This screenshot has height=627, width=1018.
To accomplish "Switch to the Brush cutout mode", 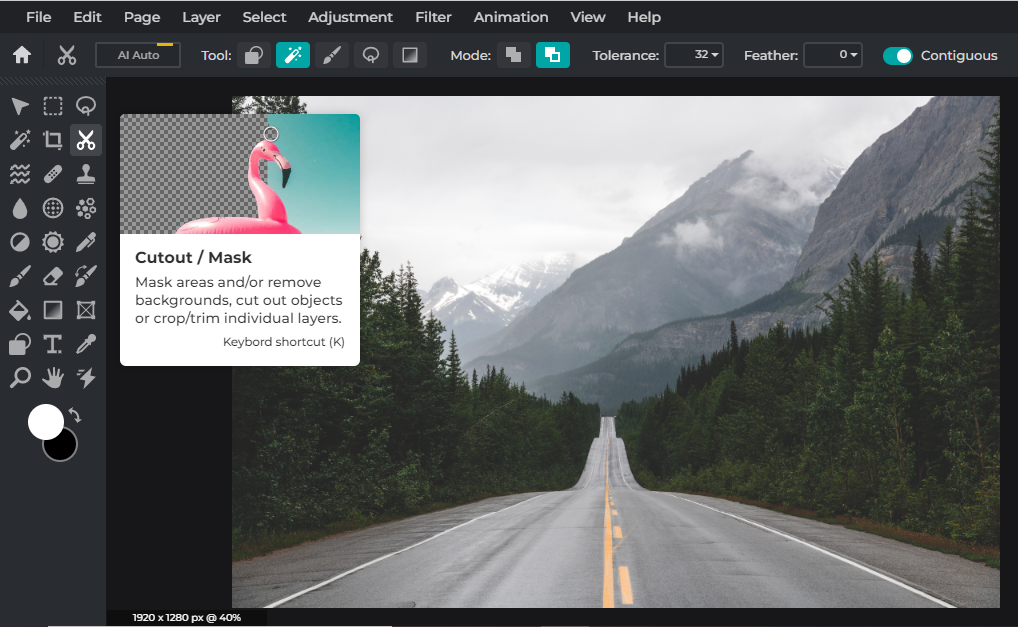I will [x=332, y=55].
